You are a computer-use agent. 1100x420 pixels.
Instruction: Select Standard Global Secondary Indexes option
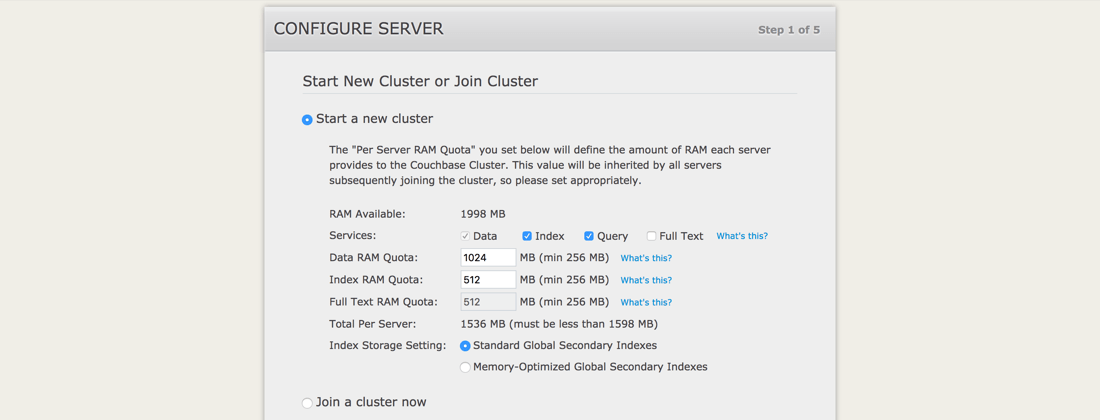click(465, 346)
